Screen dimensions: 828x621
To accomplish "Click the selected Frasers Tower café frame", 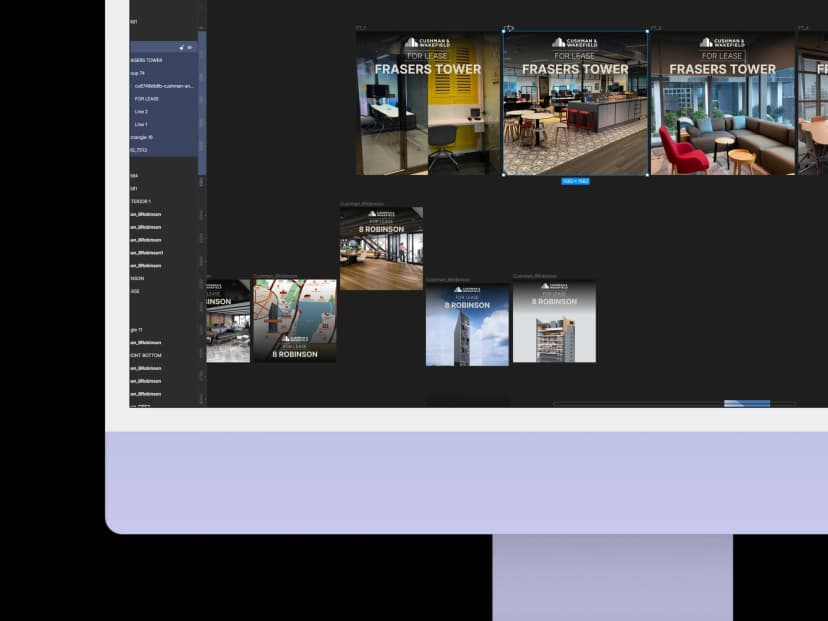I will 576,103.
